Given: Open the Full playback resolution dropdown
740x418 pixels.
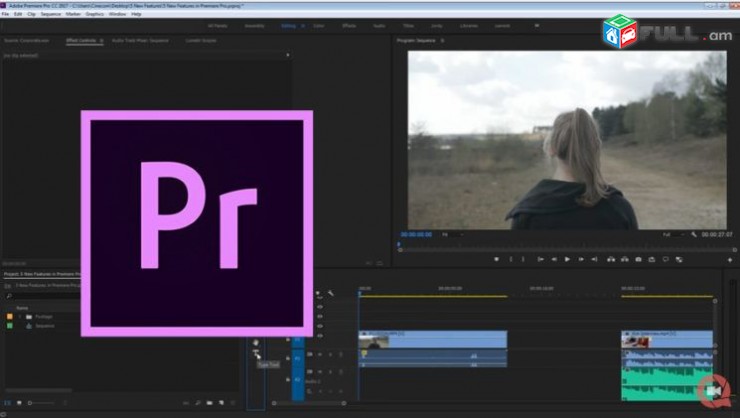Looking at the screenshot, I should pos(673,234).
